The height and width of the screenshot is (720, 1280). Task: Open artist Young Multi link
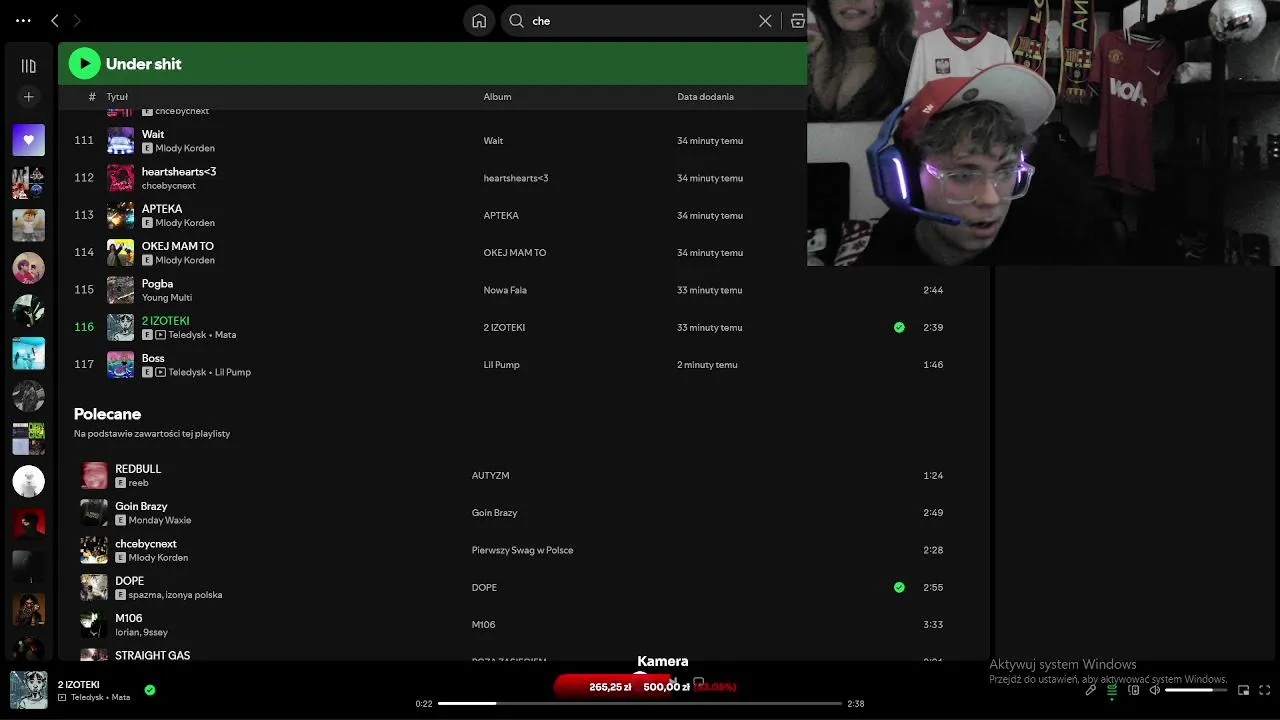[167, 297]
